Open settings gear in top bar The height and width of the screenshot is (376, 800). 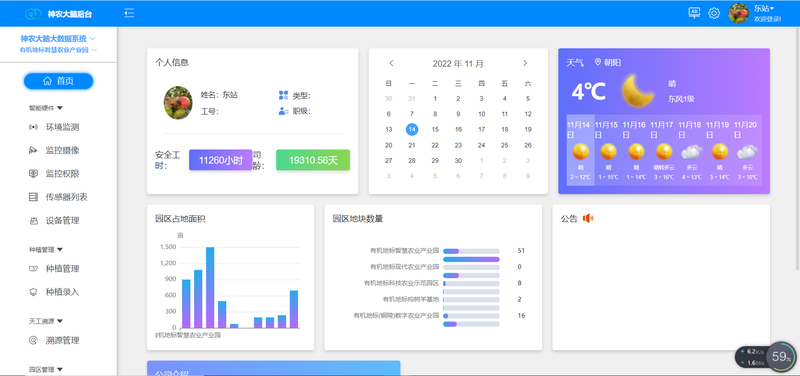pos(714,13)
